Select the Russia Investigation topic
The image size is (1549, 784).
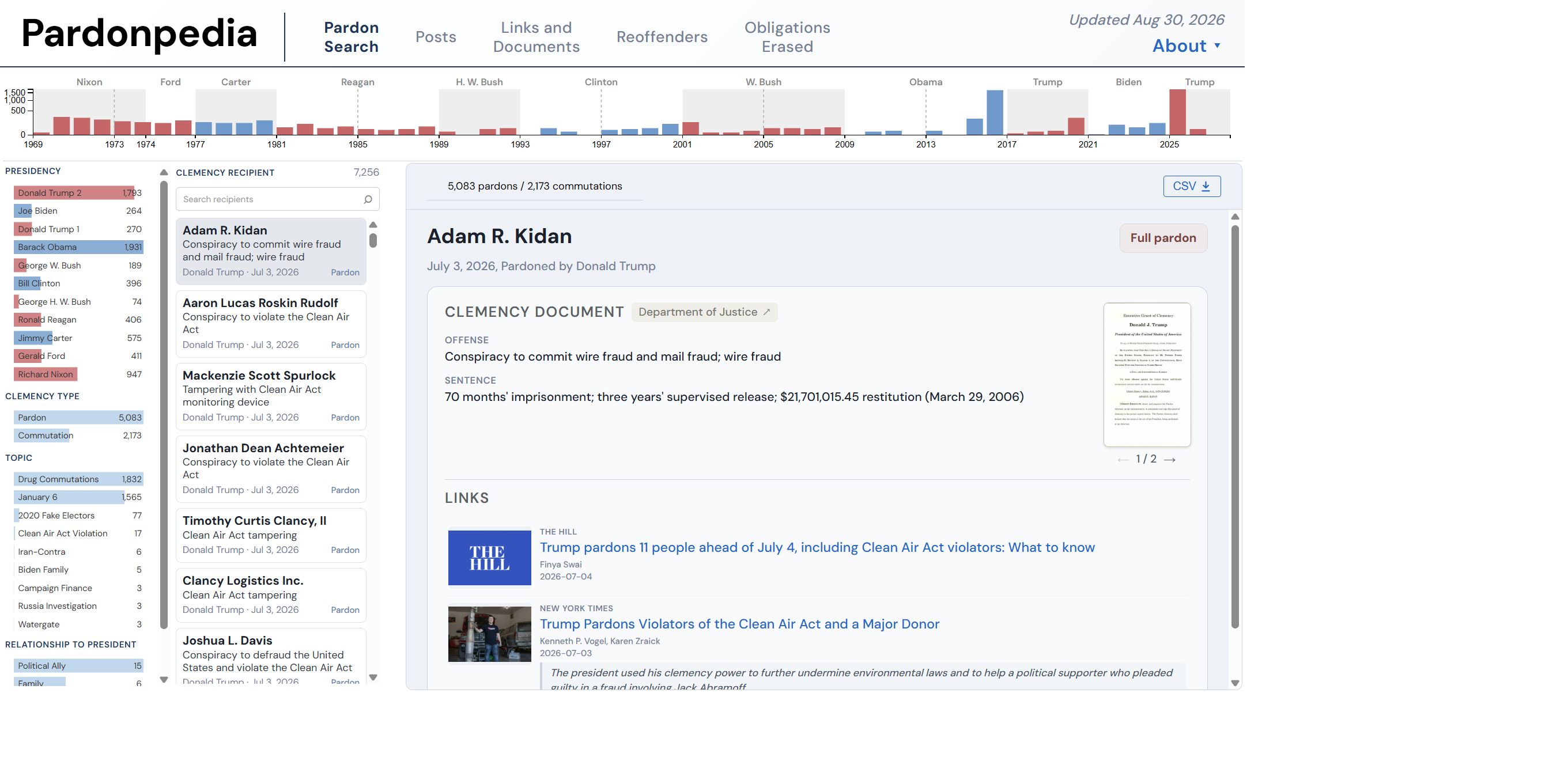coord(78,606)
